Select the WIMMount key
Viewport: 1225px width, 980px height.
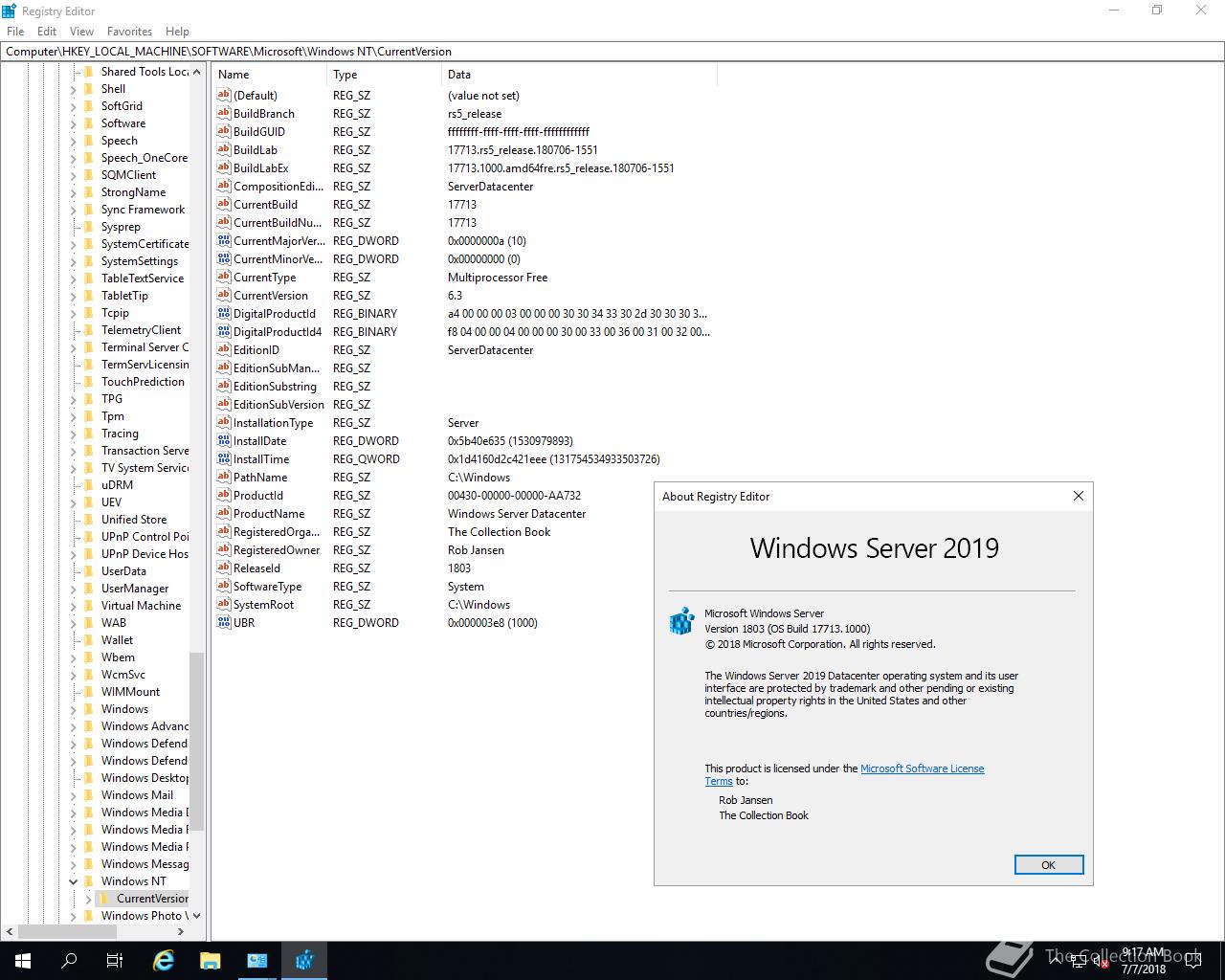(x=130, y=691)
